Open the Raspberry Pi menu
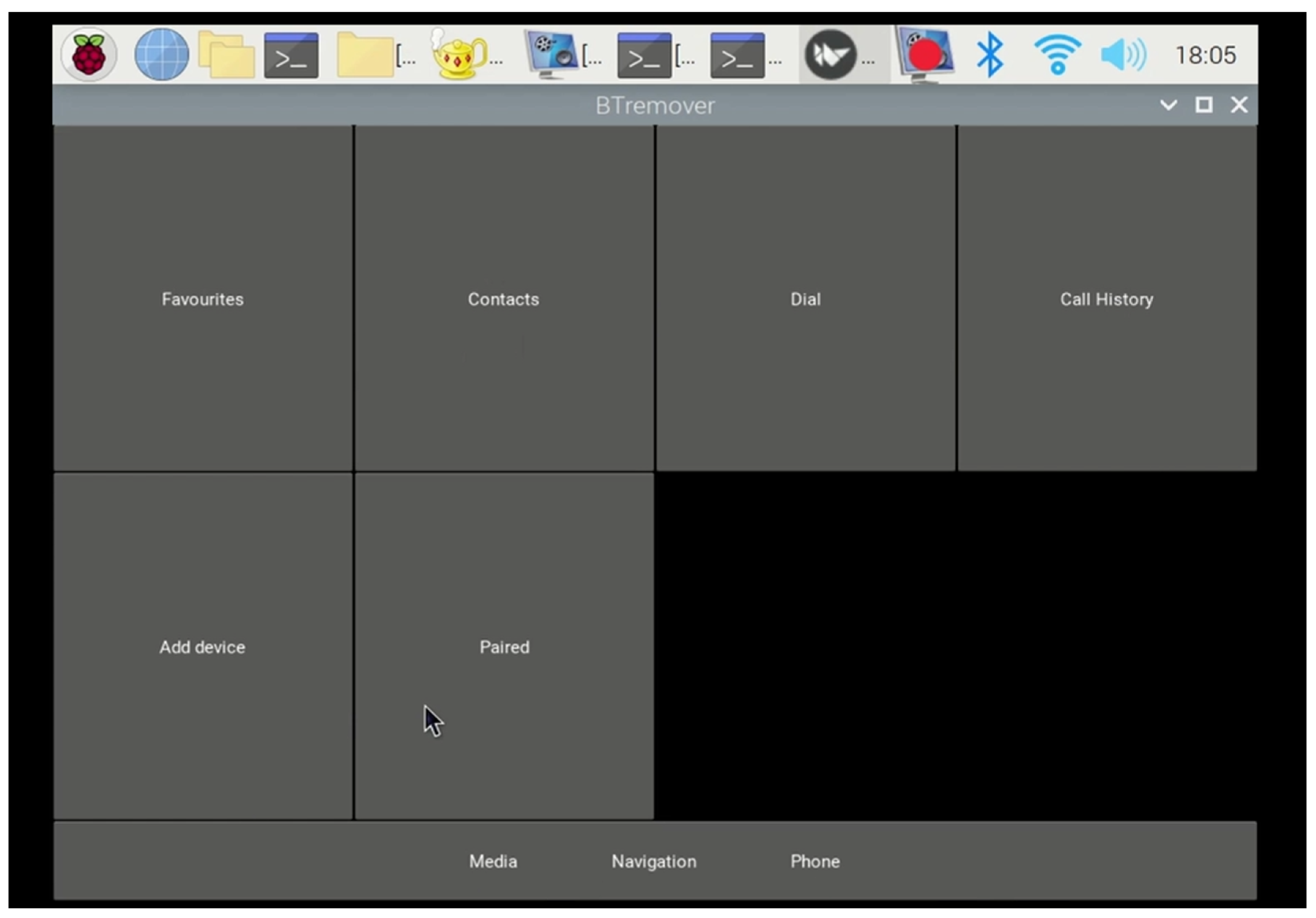 89,55
